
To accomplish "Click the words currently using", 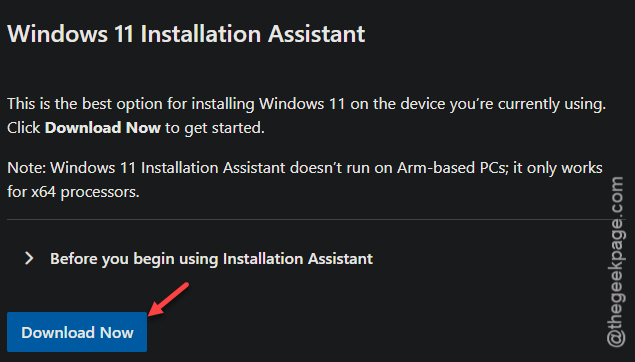I will pyautogui.click(x=552, y=104).
